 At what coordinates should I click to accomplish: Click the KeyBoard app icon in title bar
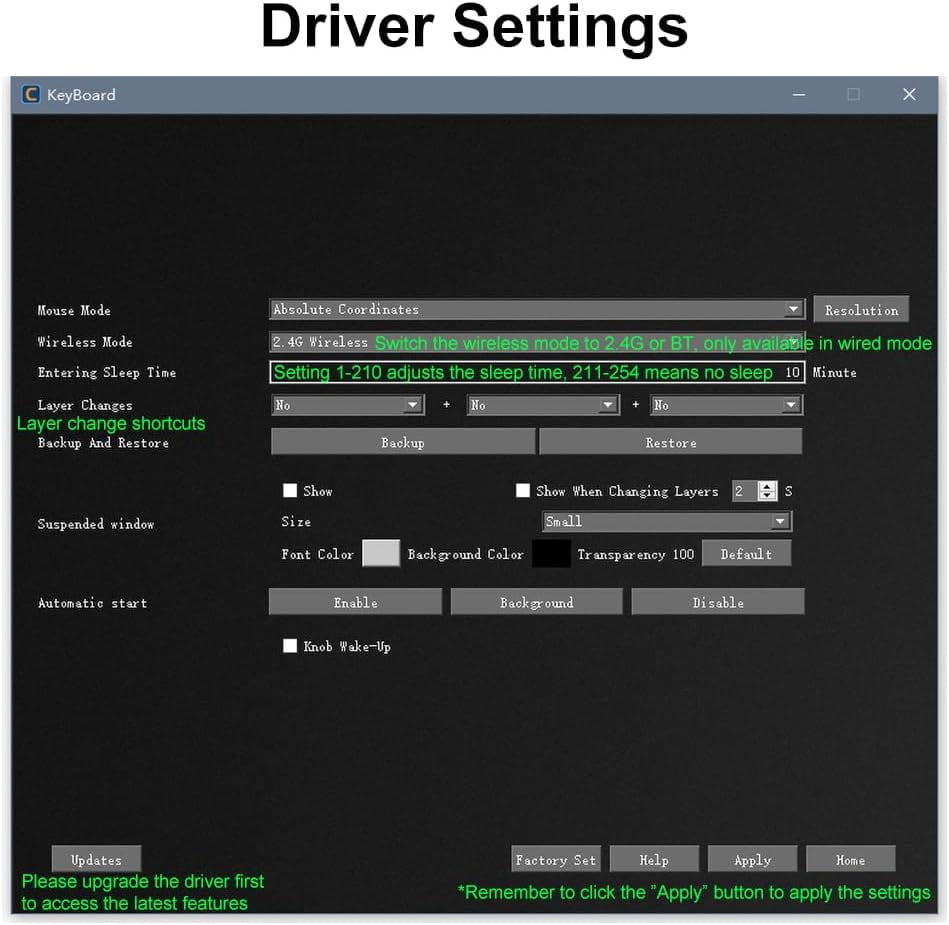31,94
